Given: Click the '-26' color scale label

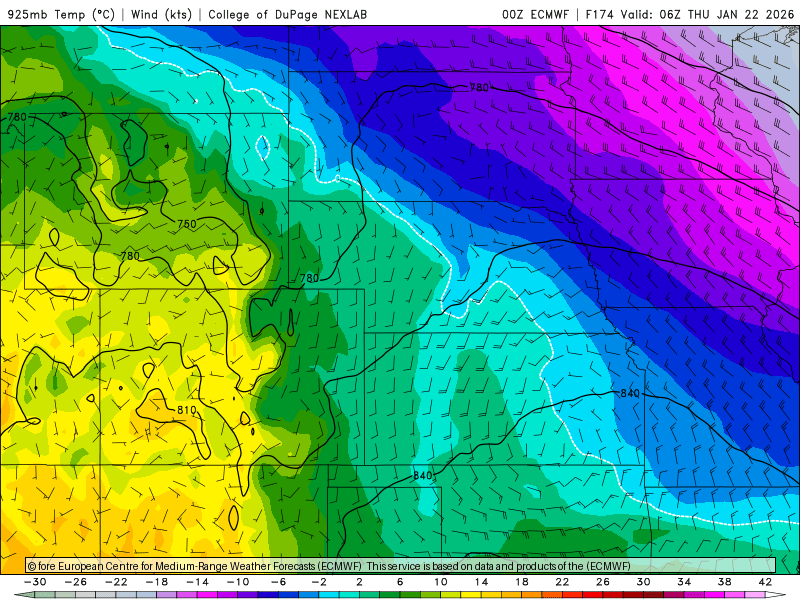Looking at the screenshot, I should point(76,582).
